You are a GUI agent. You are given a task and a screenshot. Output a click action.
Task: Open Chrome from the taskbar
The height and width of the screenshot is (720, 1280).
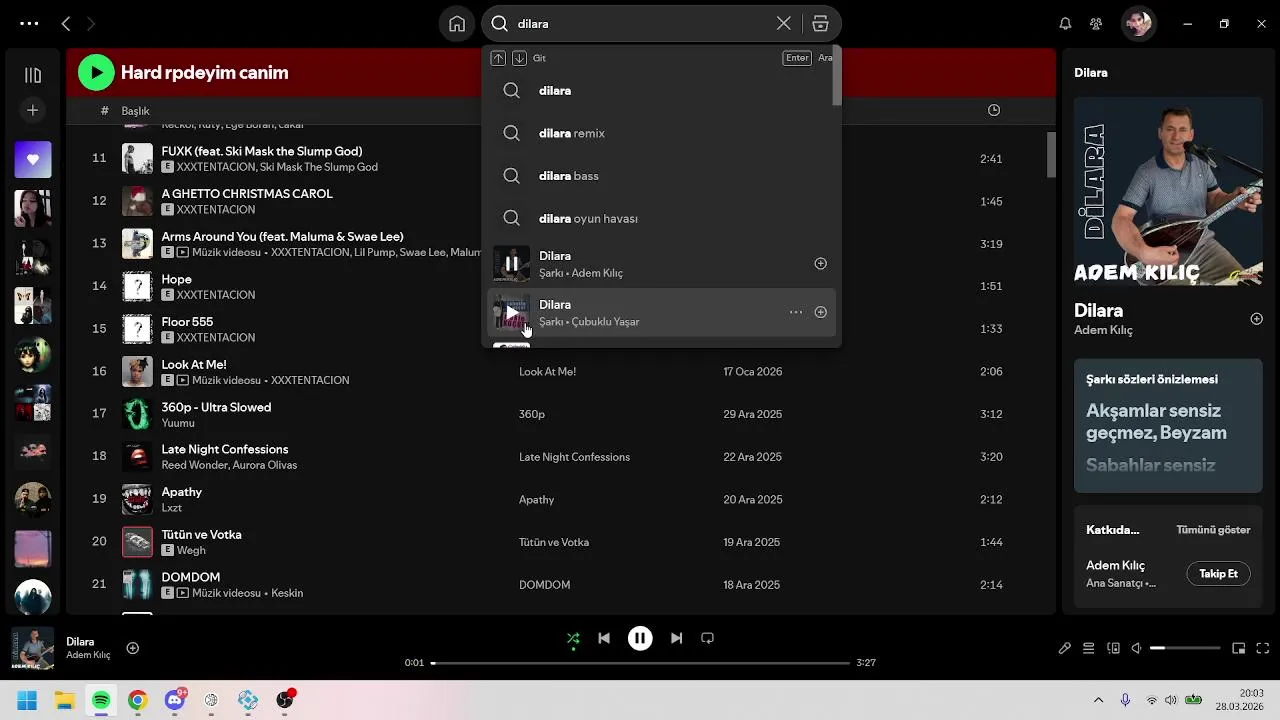point(138,700)
